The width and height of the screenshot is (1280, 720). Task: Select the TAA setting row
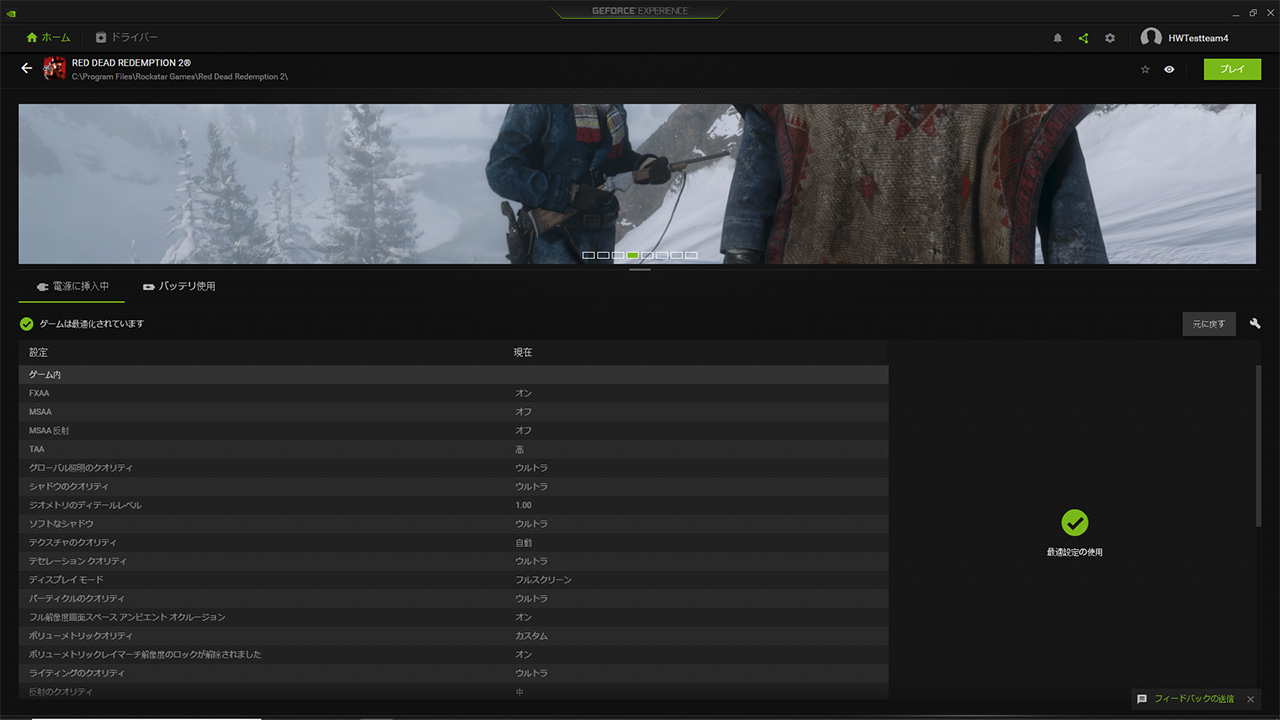click(x=453, y=449)
